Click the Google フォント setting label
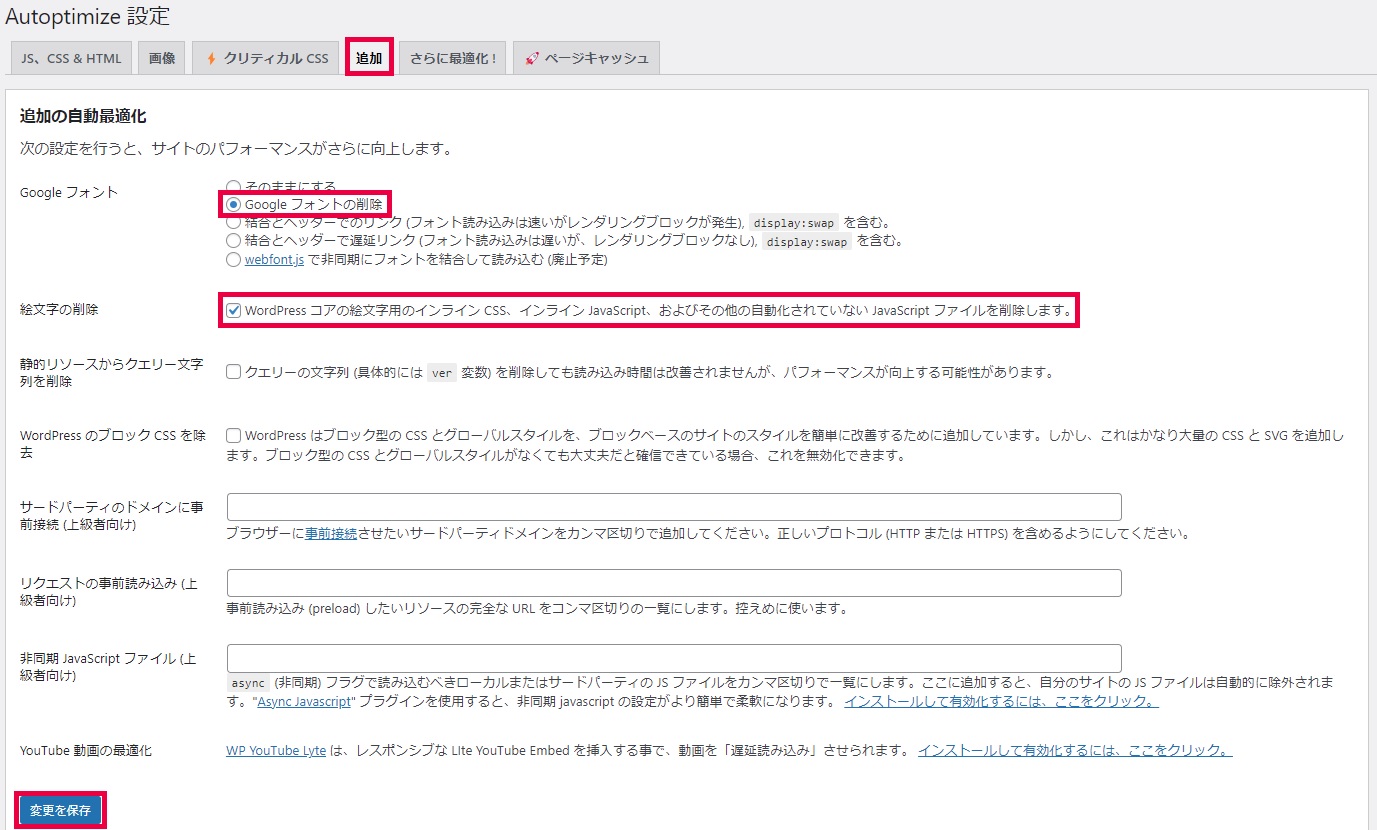1377x830 pixels. (69, 193)
